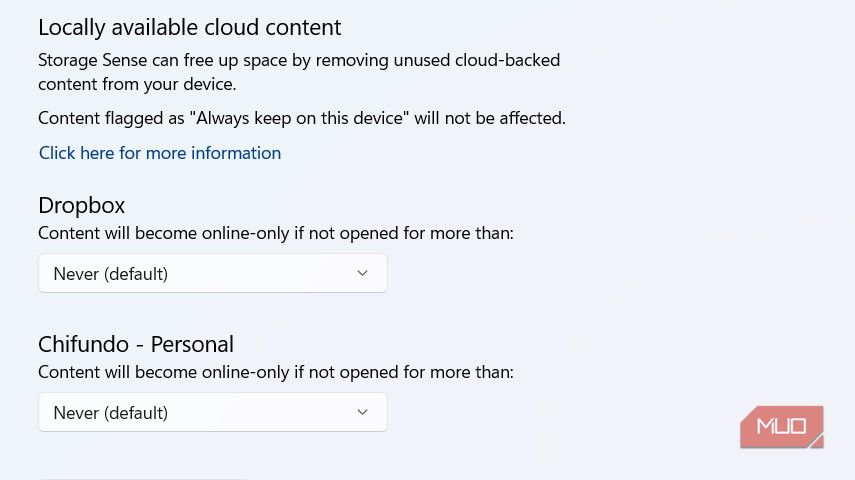Click "Never (default)" text in Dropbox box
The image size is (855, 480).
point(111,274)
